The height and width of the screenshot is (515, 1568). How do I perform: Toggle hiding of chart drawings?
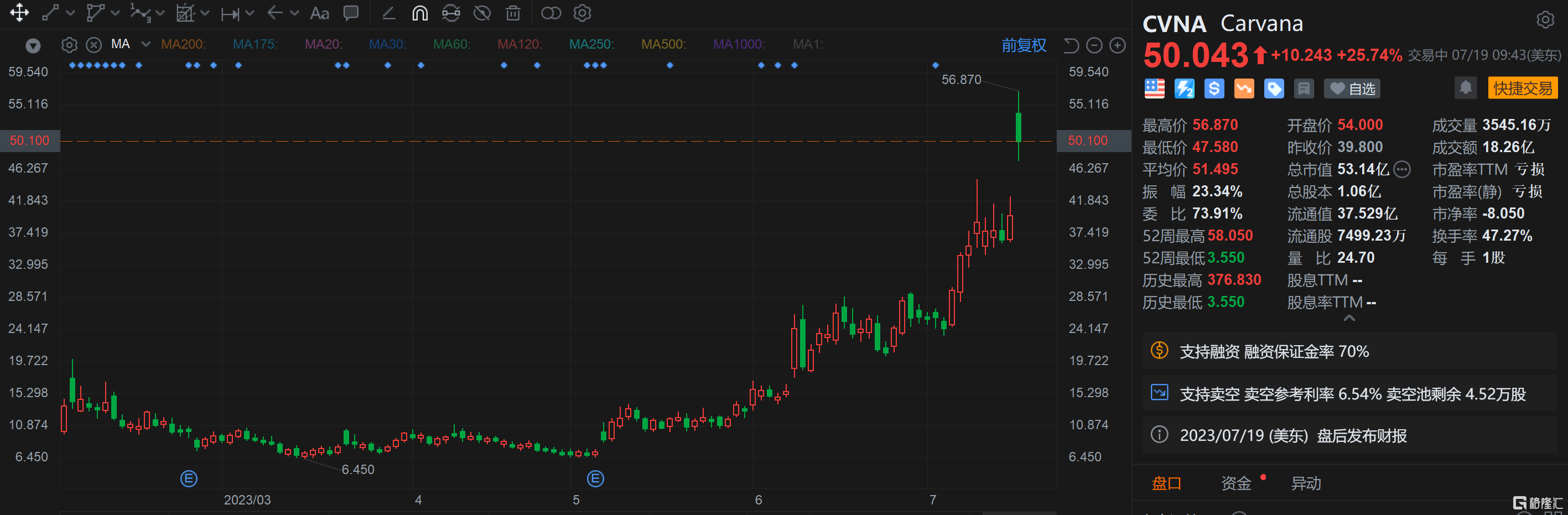(x=481, y=13)
